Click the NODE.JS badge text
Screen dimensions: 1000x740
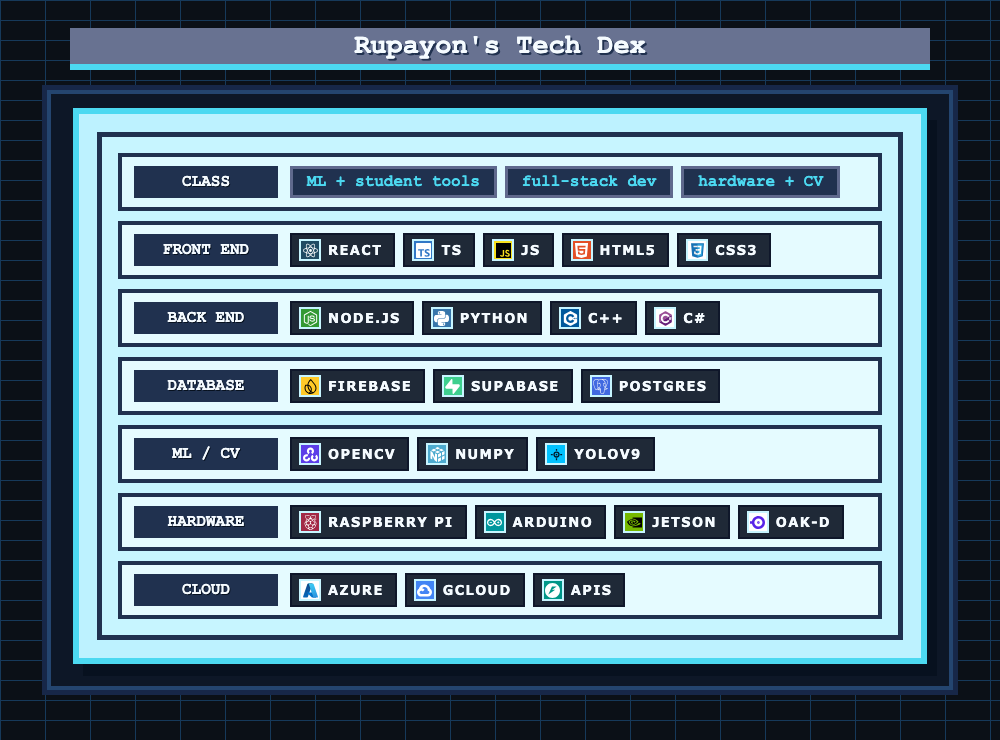click(x=364, y=318)
